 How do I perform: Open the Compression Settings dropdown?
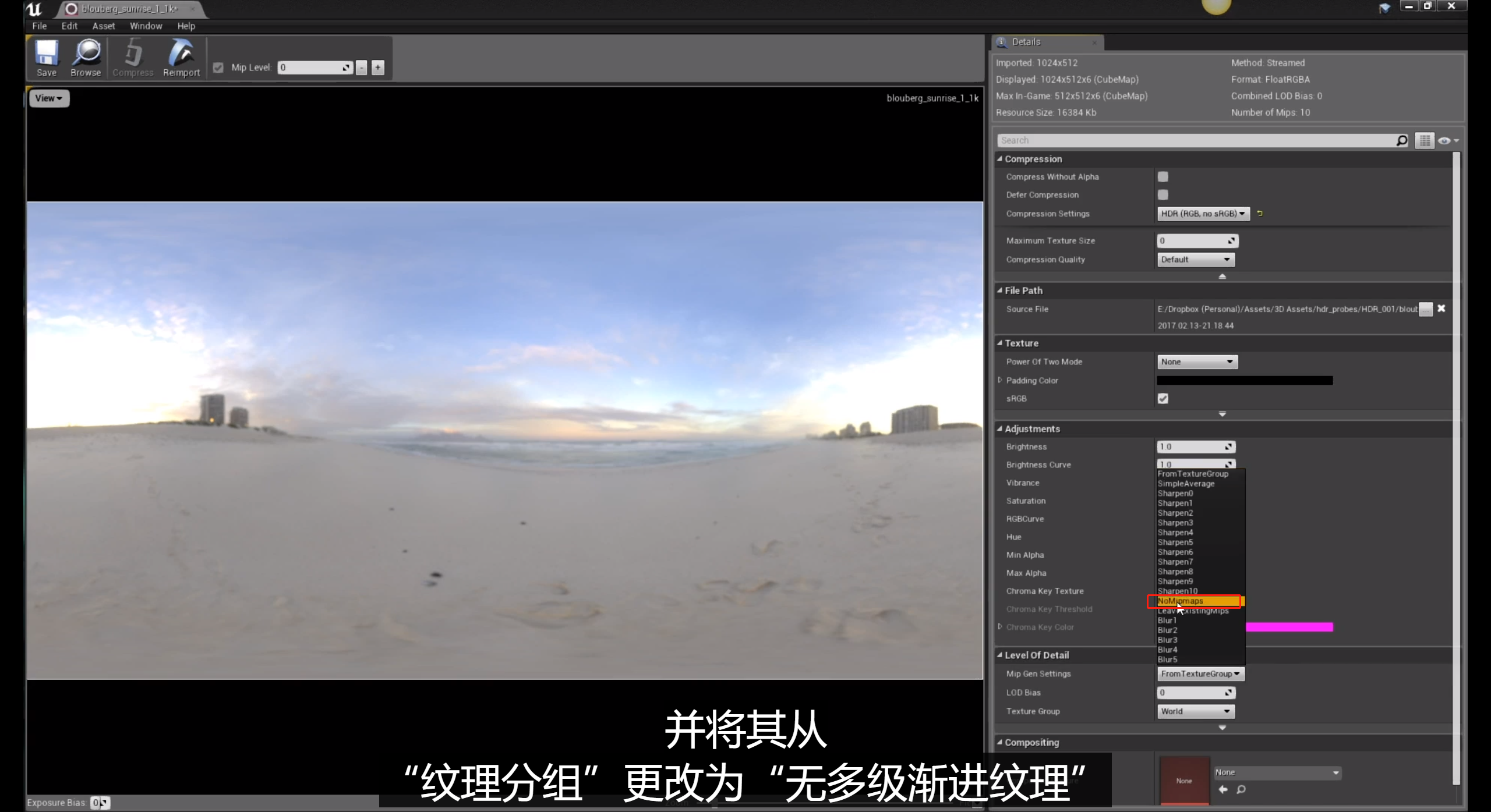click(1202, 214)
